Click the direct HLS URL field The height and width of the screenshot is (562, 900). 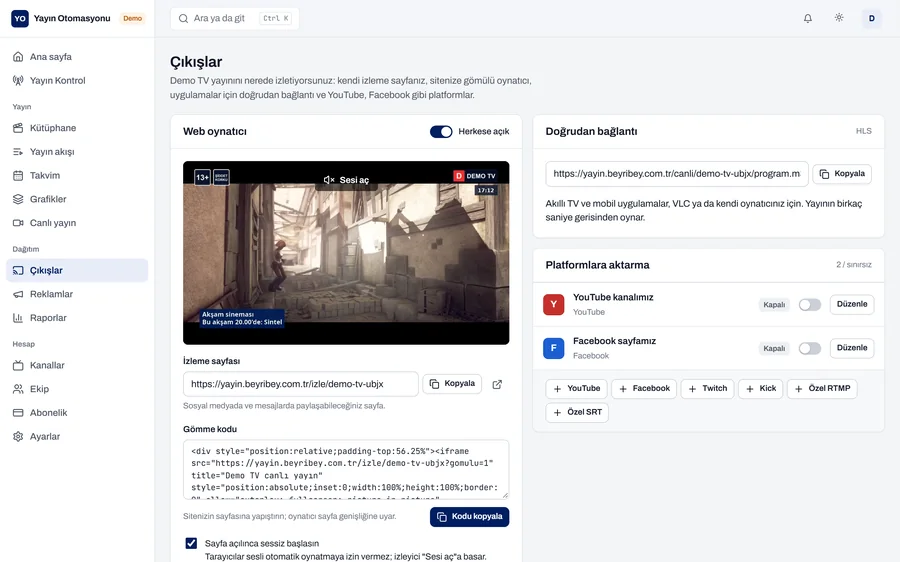(677, 174)
